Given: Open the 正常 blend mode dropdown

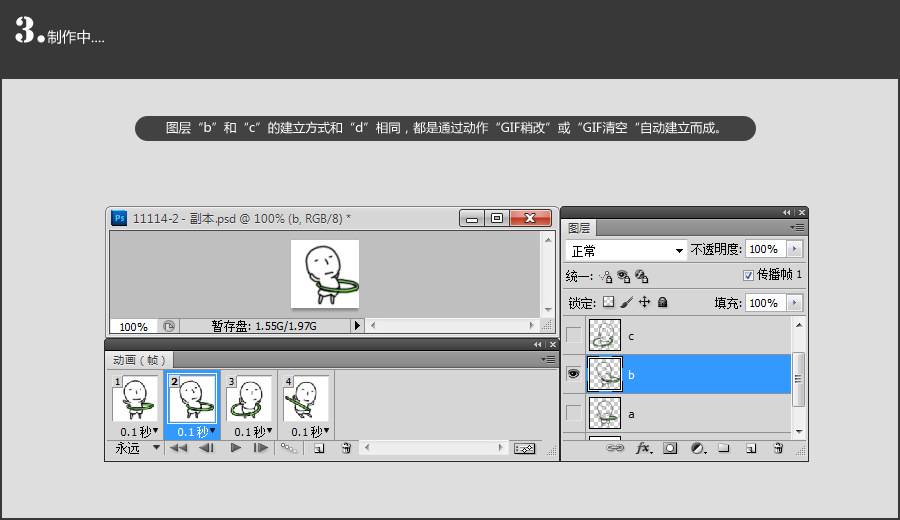Looking at the screenshot, I should 625,249.
